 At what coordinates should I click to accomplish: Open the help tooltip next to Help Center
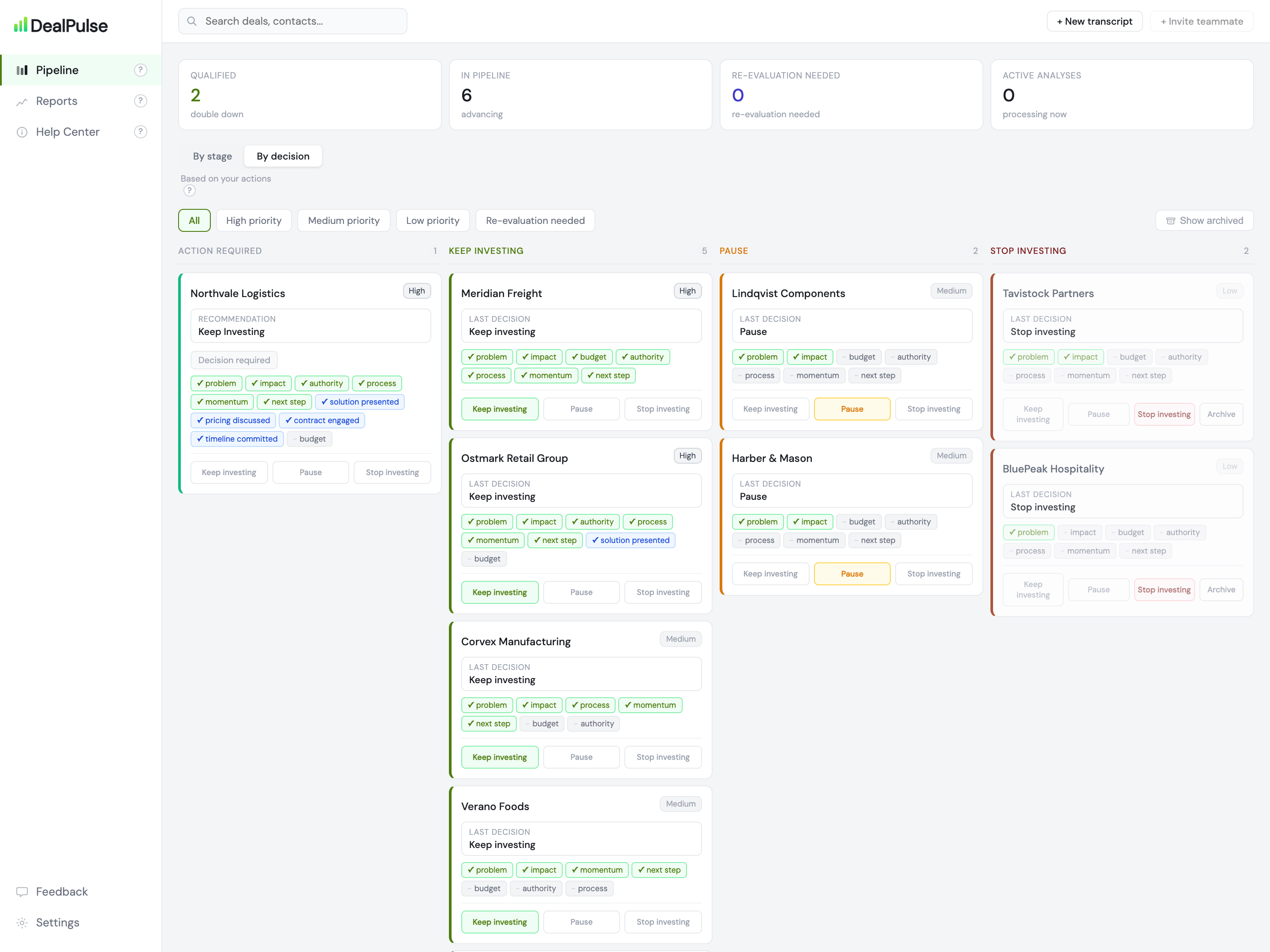[x=141, y=132]
